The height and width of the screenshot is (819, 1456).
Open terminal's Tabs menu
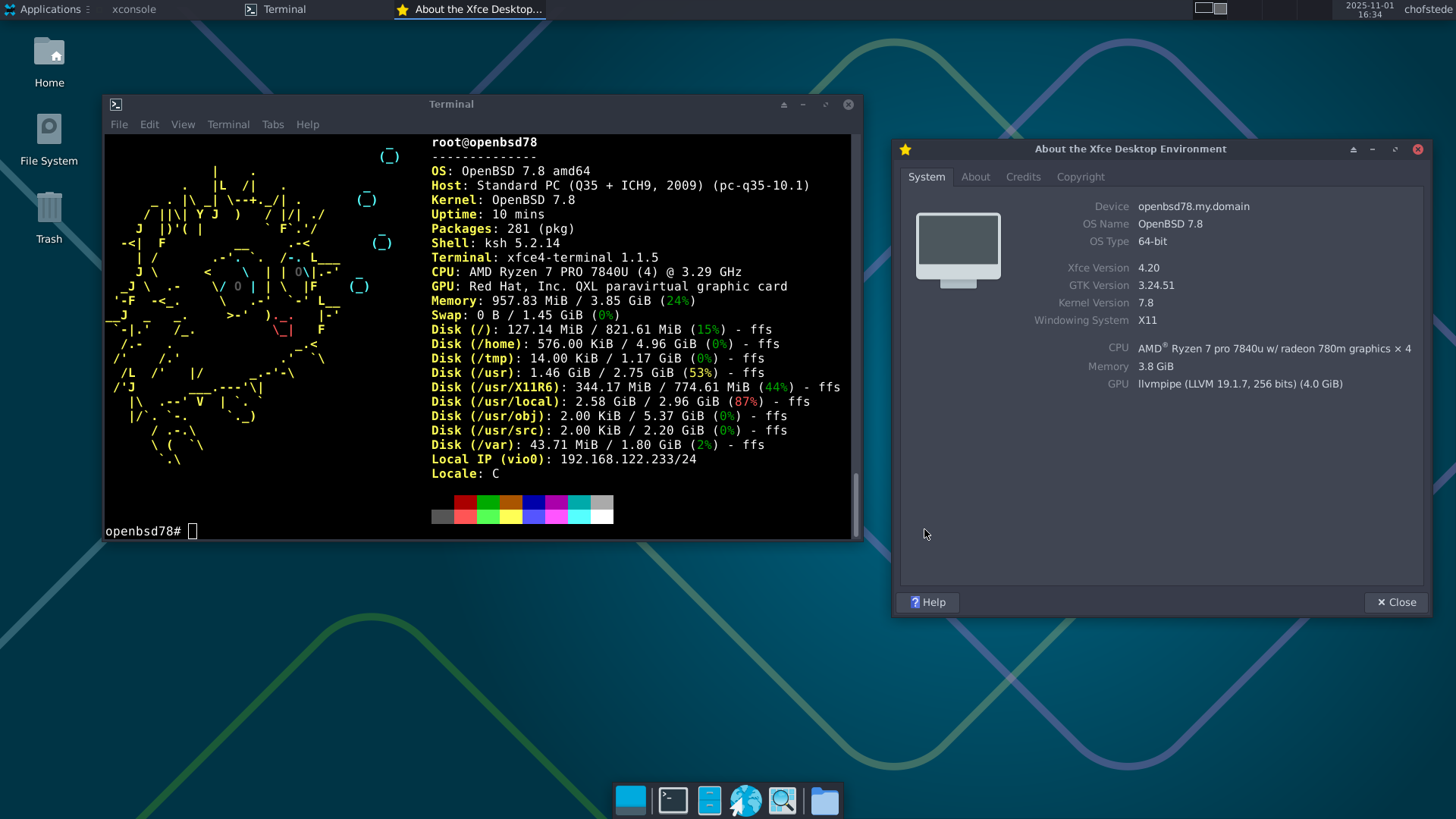(x=273, y=124)
